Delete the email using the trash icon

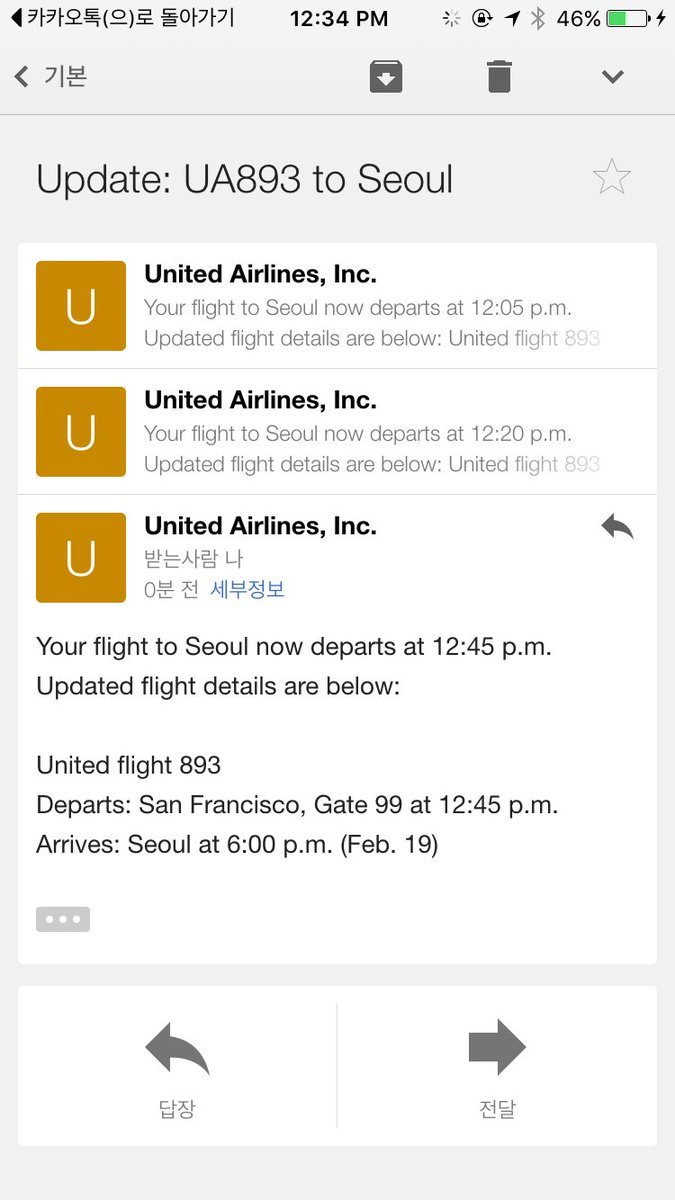(499, 76)
